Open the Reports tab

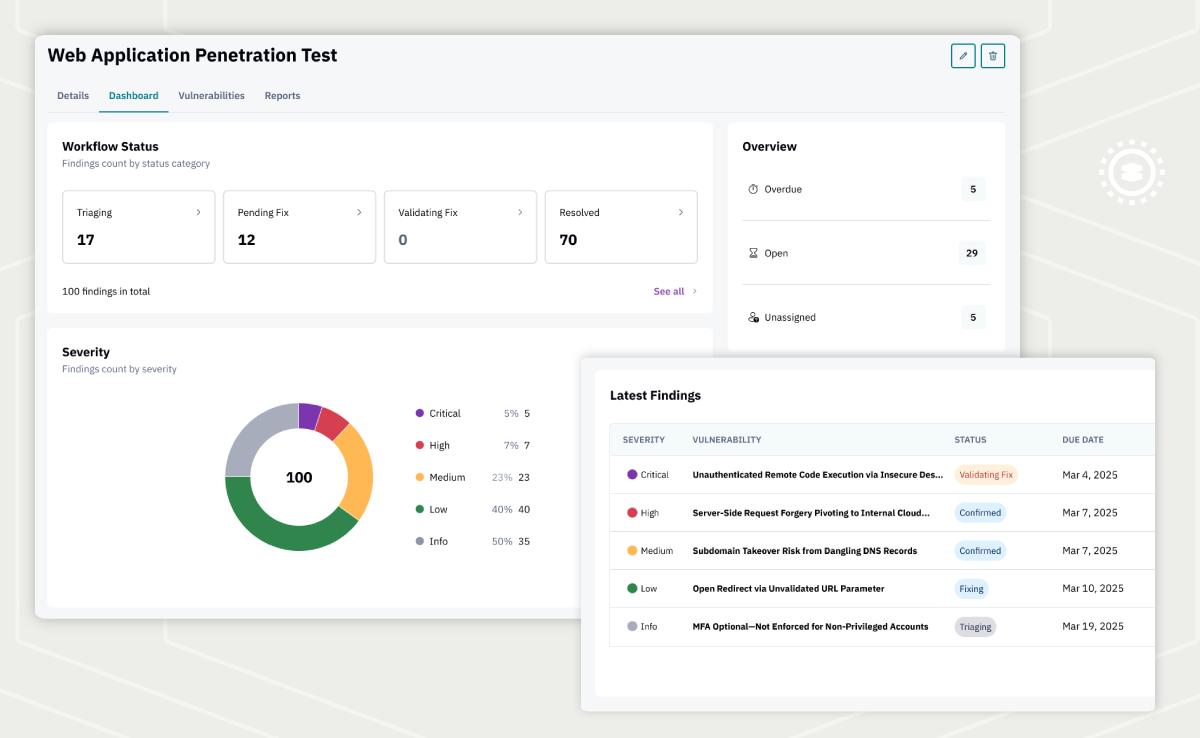point(283,95)
